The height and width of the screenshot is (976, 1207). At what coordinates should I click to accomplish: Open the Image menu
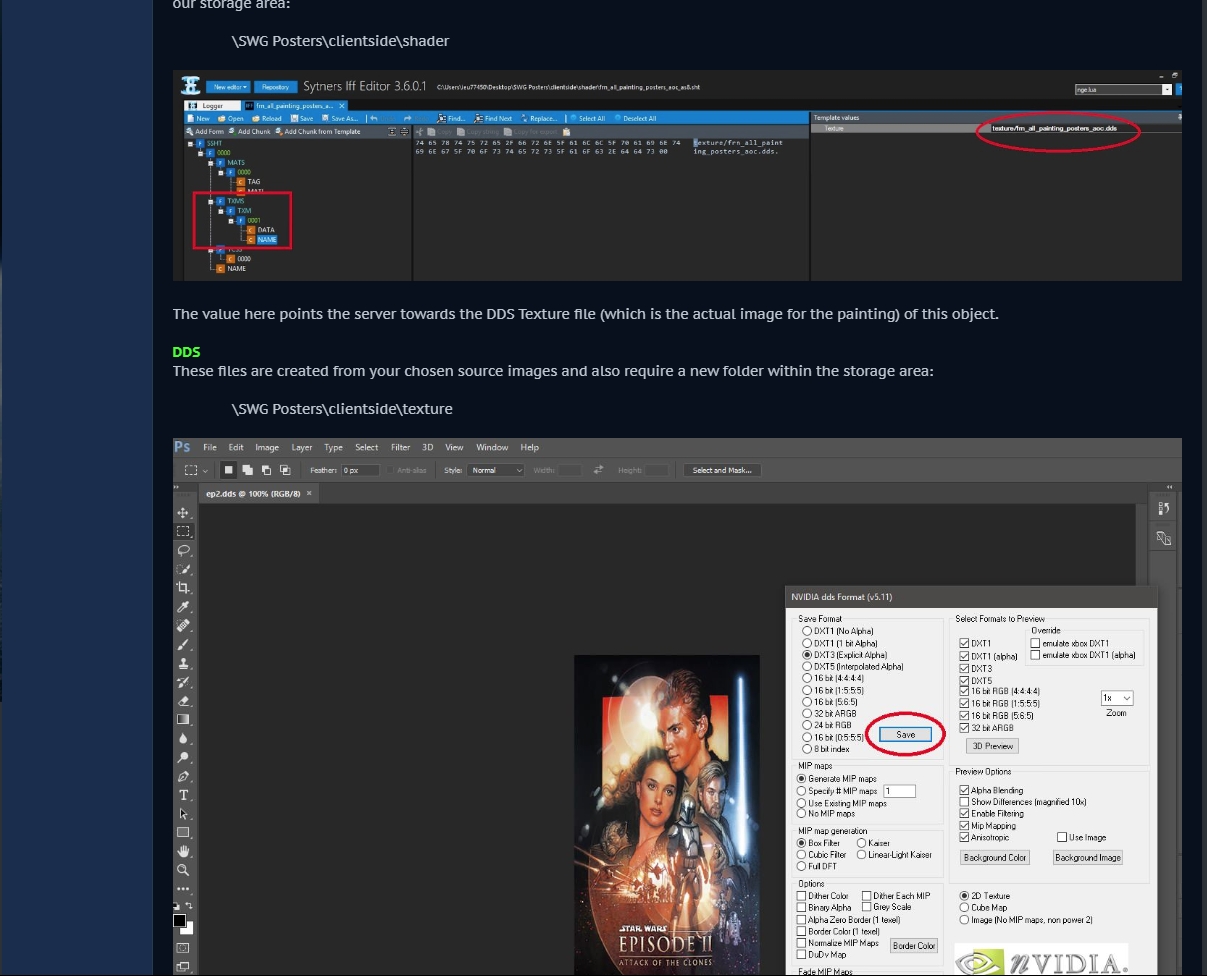267,447
